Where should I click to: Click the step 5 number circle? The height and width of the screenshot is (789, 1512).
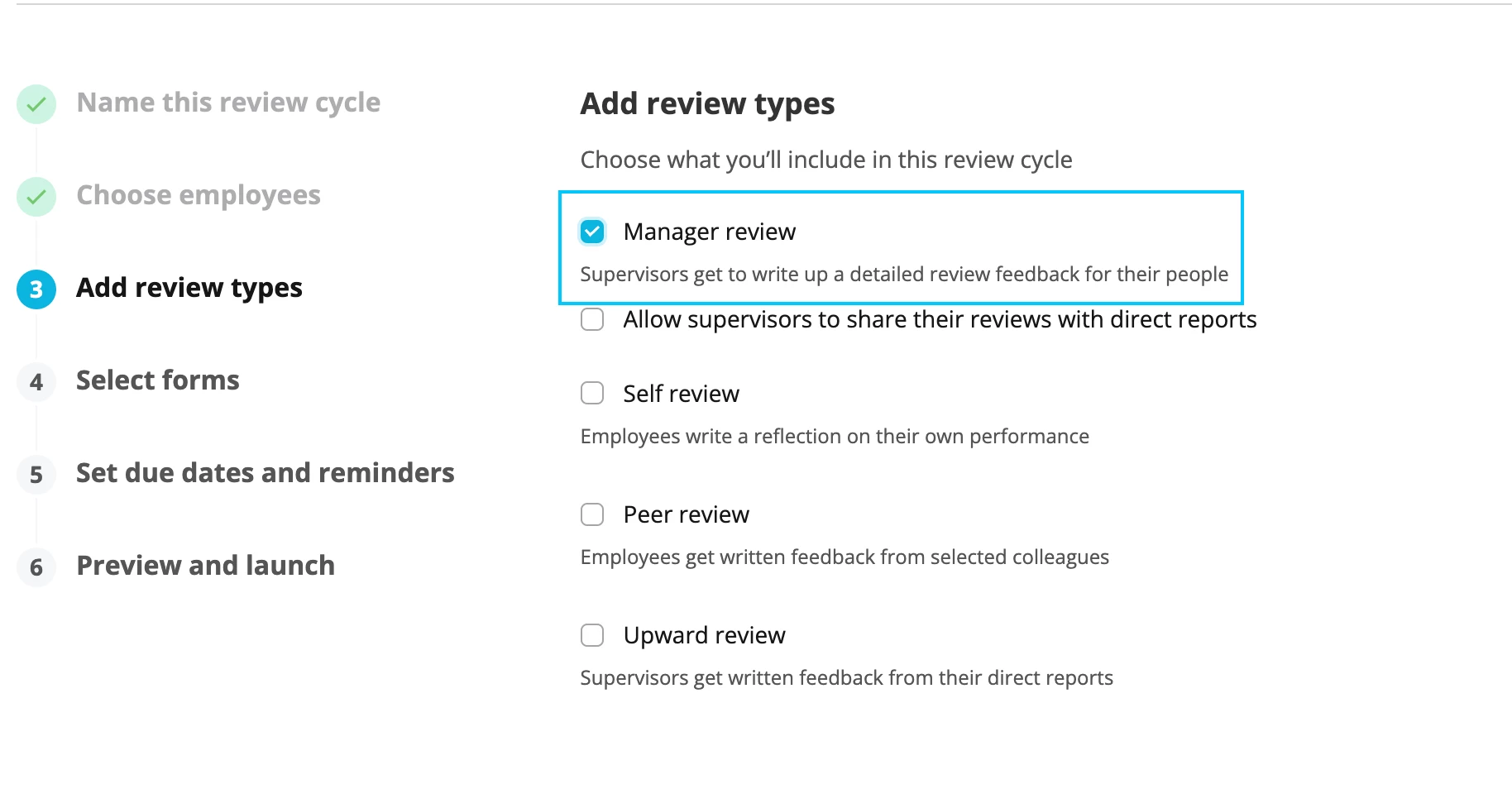point(36,475)
